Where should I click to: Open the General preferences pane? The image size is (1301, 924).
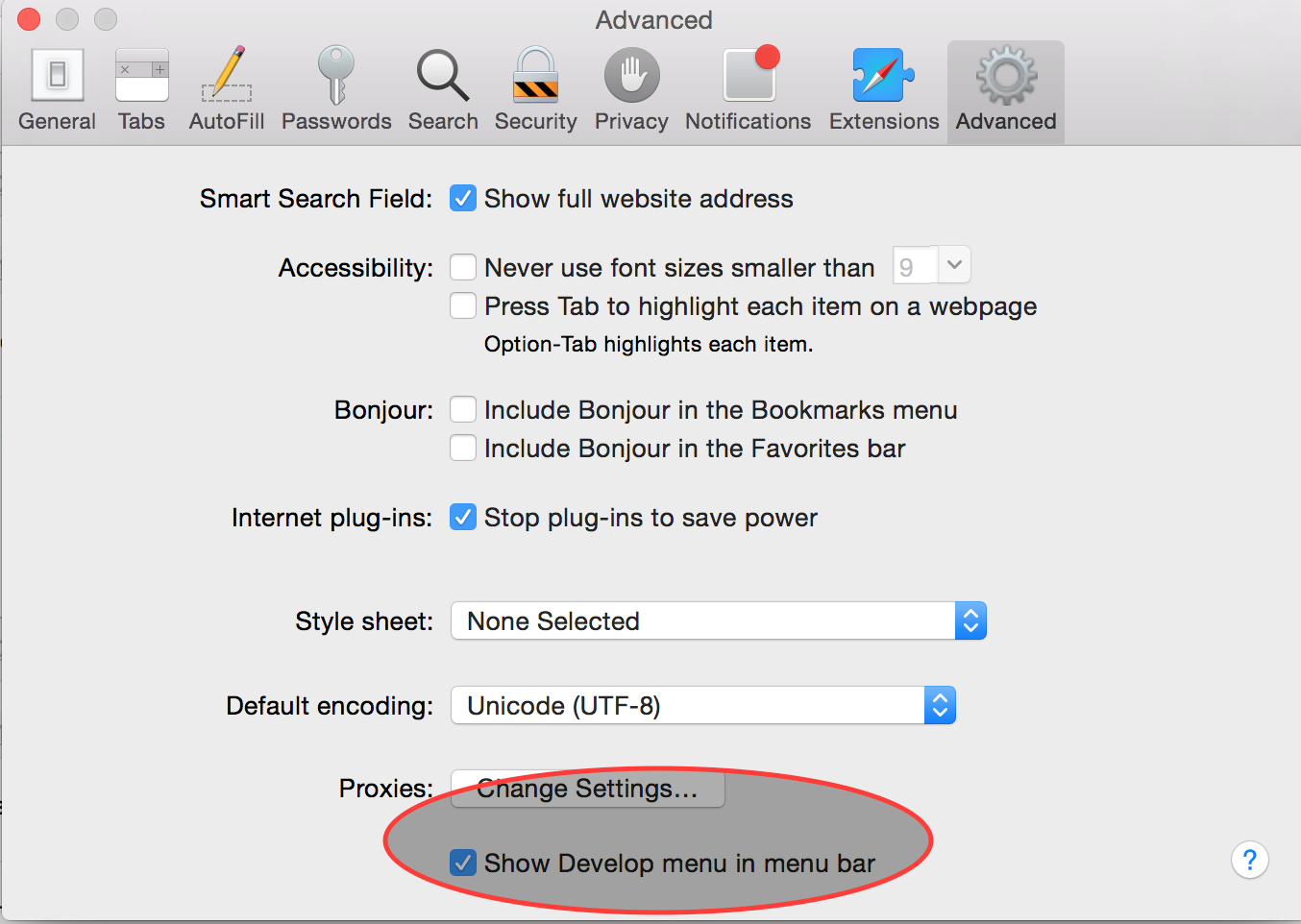[57, 91]
